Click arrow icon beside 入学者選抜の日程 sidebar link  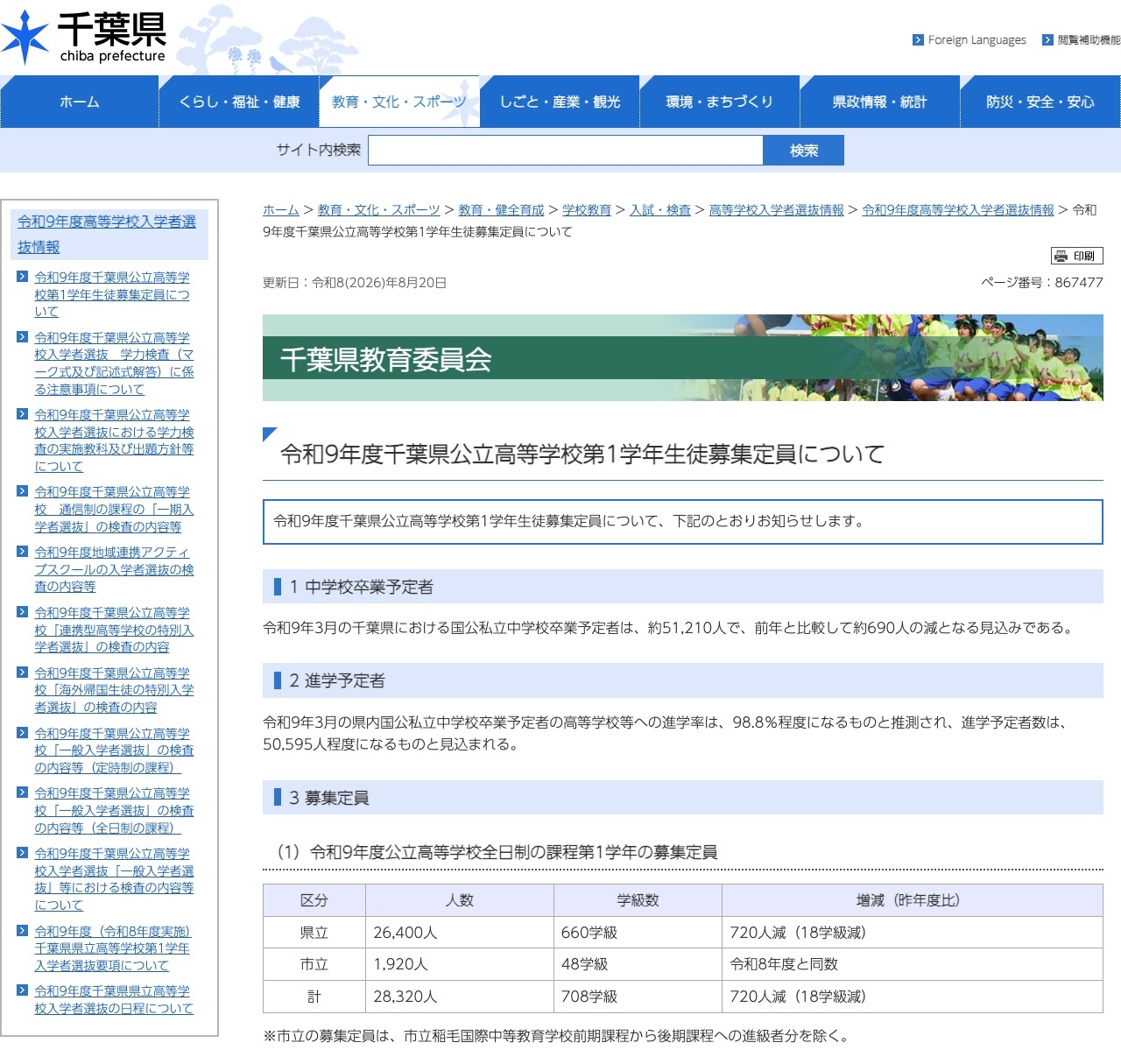[x=23, y=990]
